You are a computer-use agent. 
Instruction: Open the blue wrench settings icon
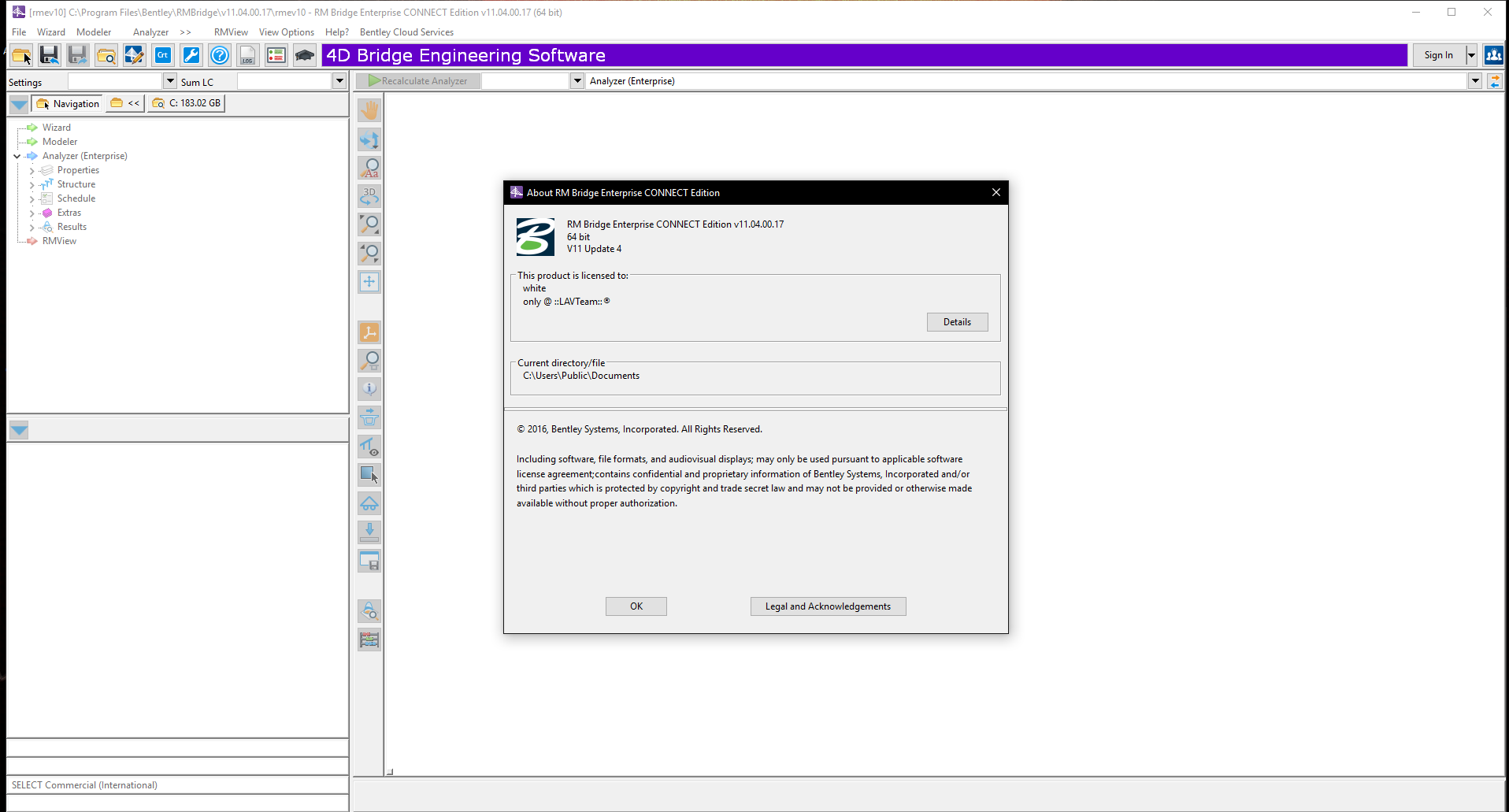pos(191,55)
